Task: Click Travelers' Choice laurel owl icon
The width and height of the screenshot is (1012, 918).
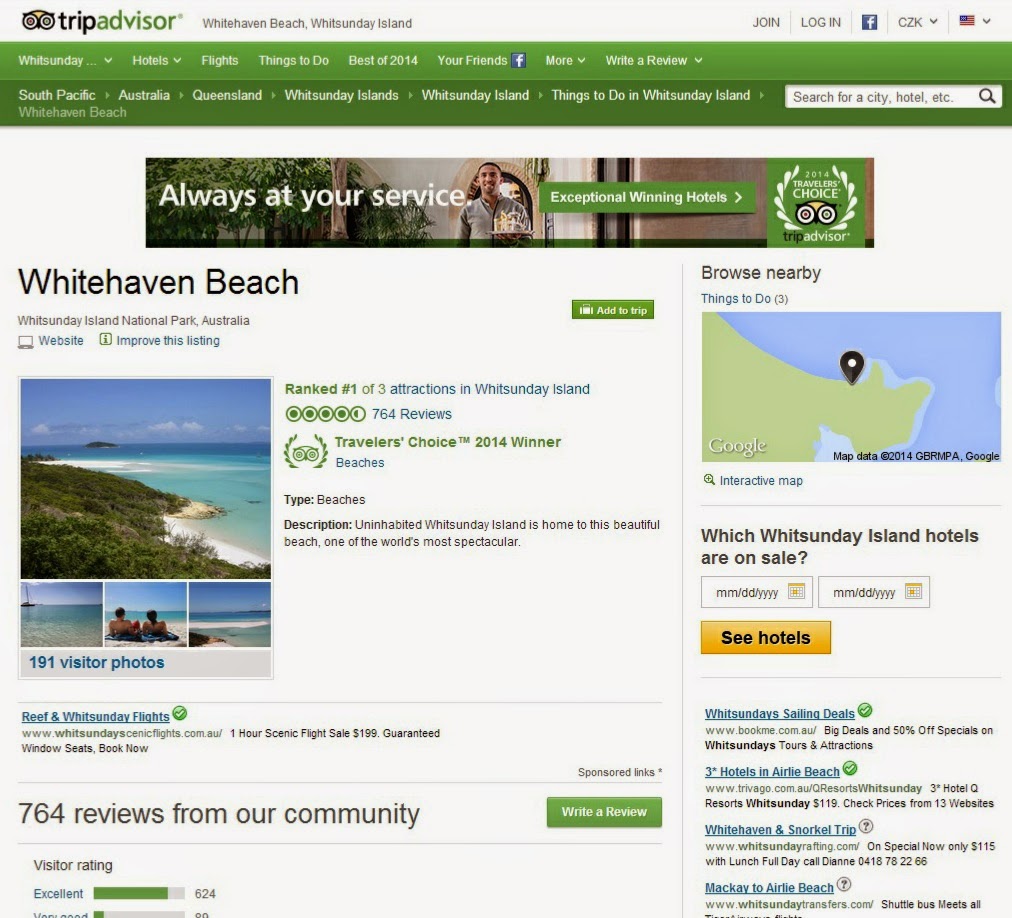Action: click(306, 452)
